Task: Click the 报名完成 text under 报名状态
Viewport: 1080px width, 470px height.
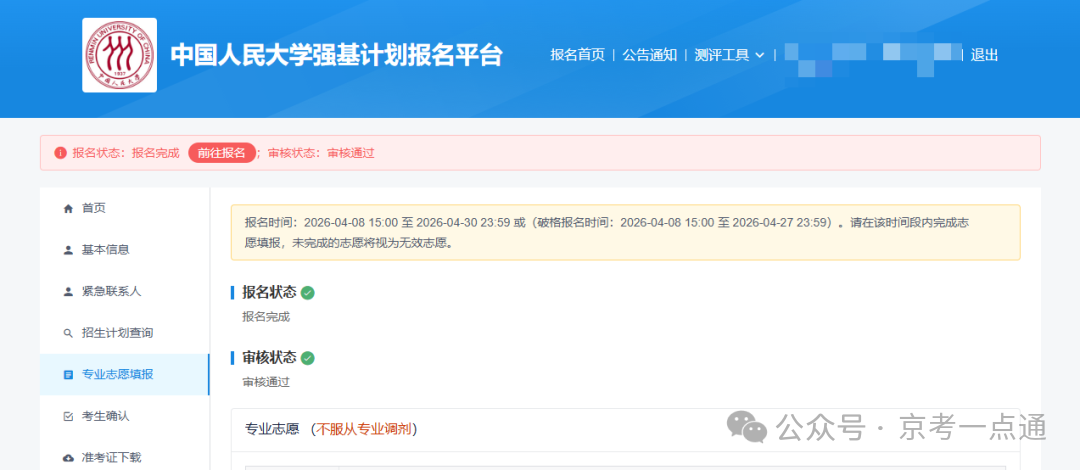Action: pyautogui.click(x=266, y=317)
